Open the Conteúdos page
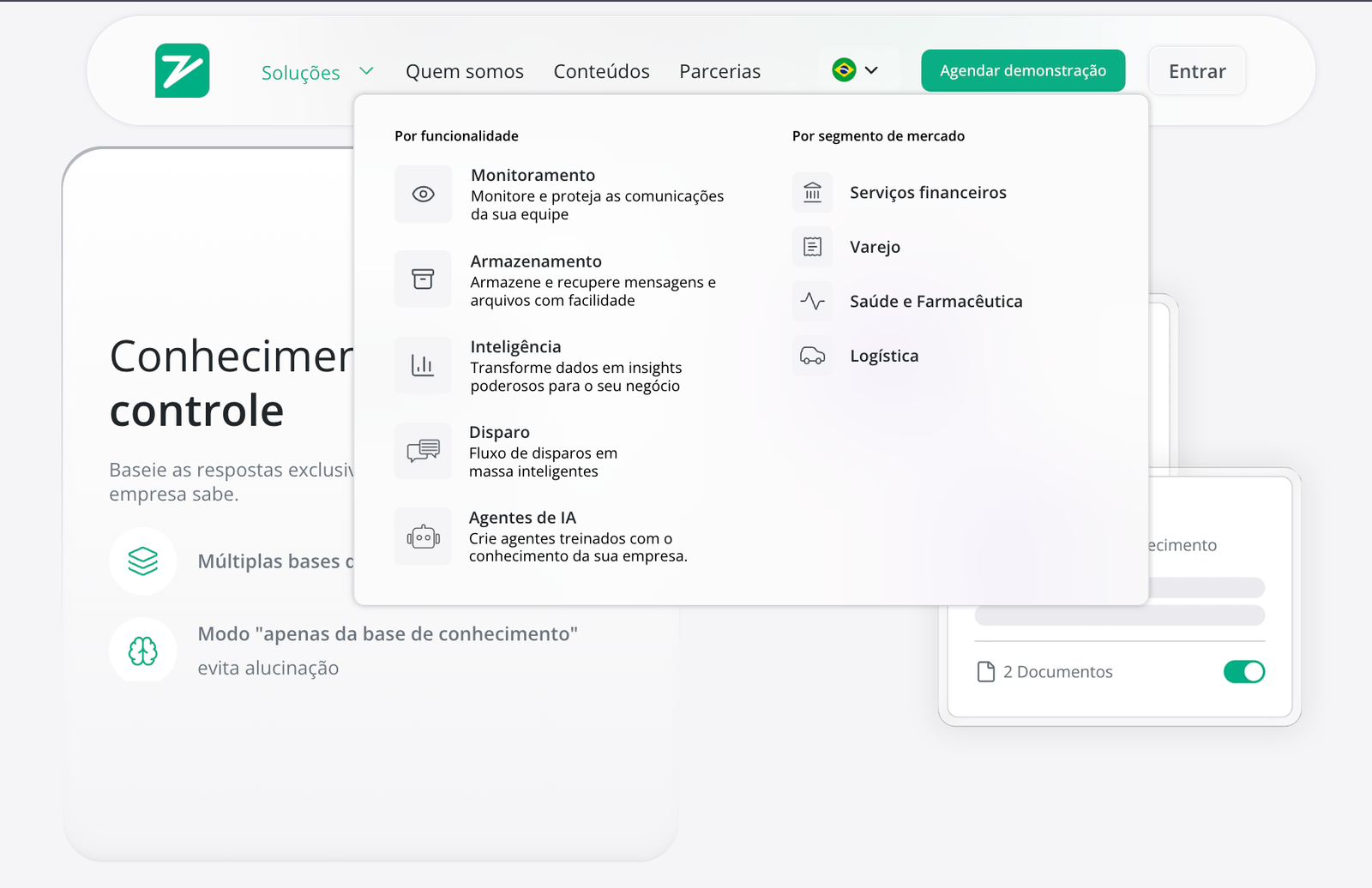Screen dimensions: 1372x888 (601, 71)
